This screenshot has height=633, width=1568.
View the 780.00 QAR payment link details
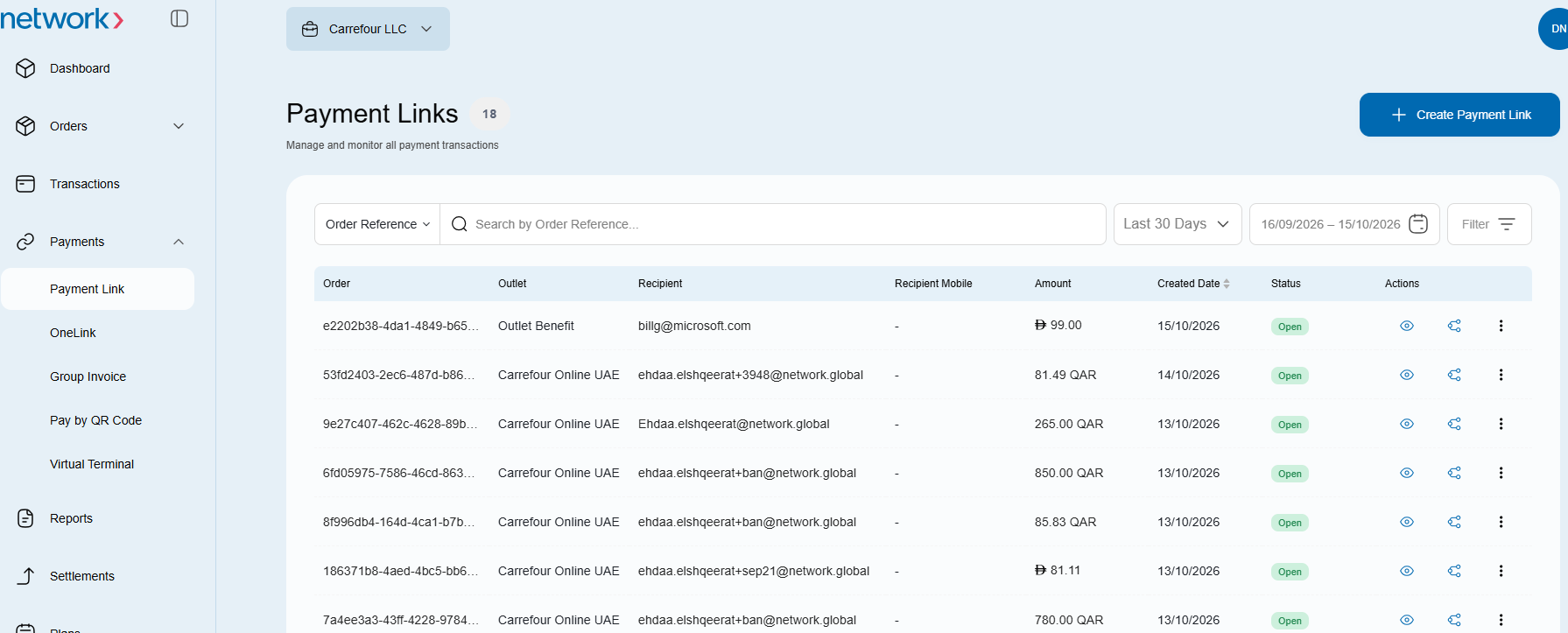point(1407,620)
